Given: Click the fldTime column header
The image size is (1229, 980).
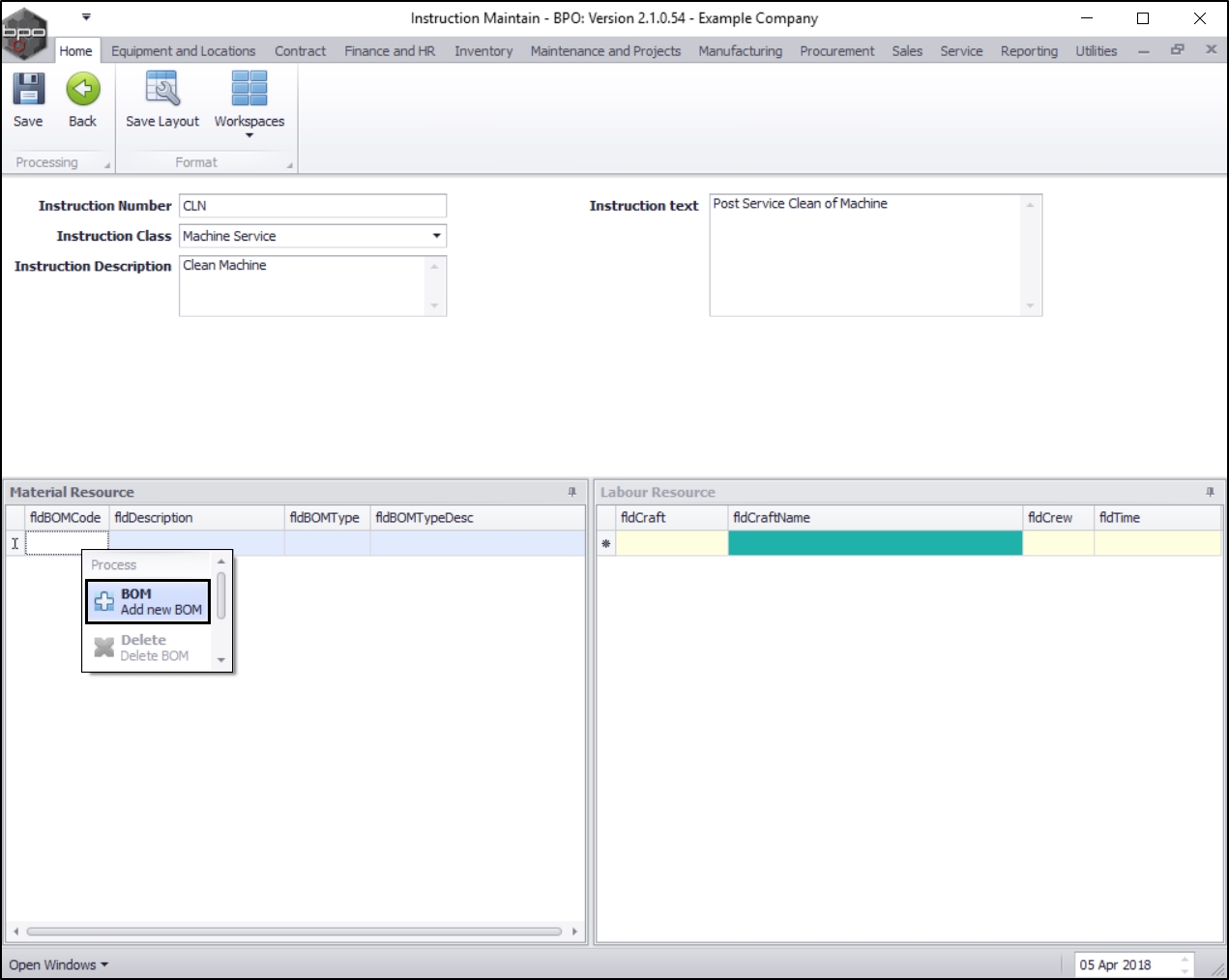Looking at the screenshot, I should [x=1158, y=517].
